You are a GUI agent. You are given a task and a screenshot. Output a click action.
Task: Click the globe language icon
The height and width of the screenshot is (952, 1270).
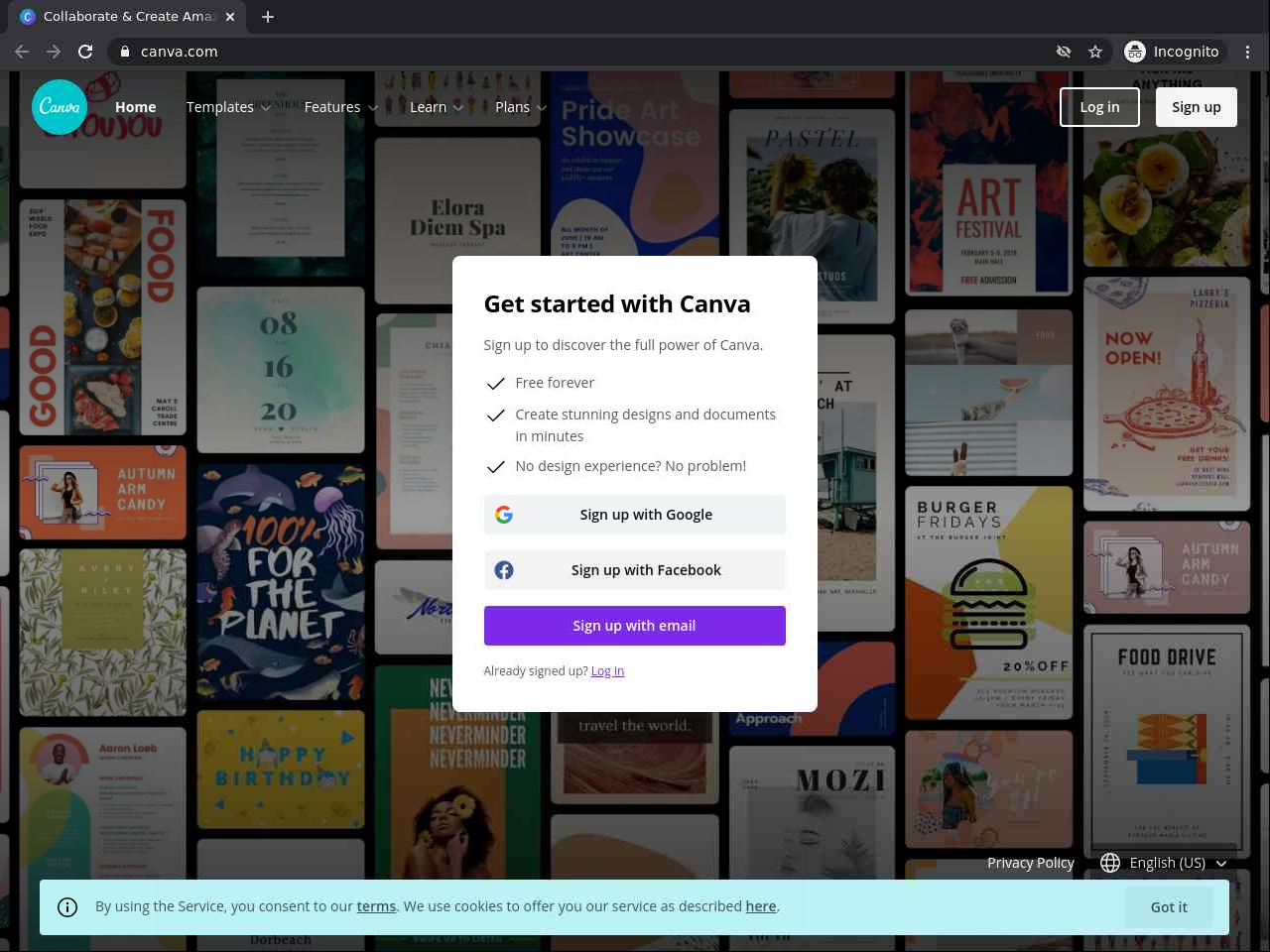[x=1110, y=863]
